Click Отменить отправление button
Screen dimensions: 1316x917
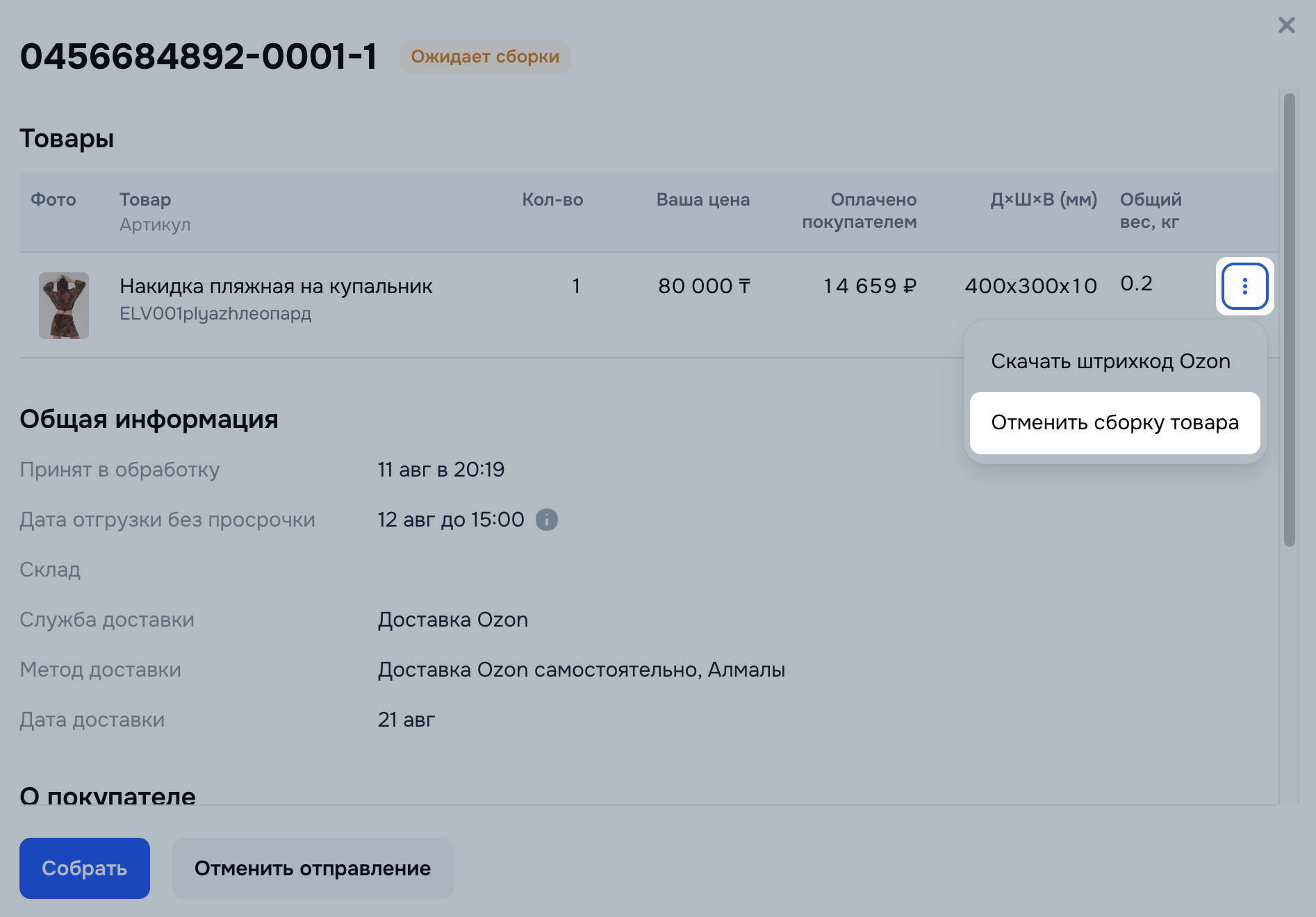click(313, 868)
